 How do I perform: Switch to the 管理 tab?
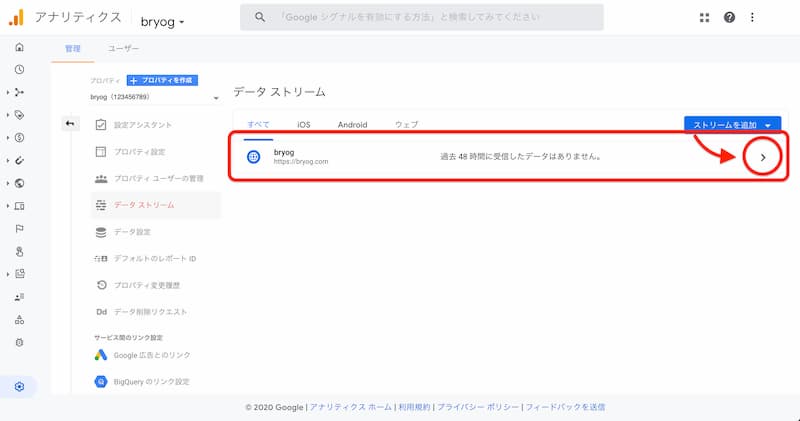(72, 48)
